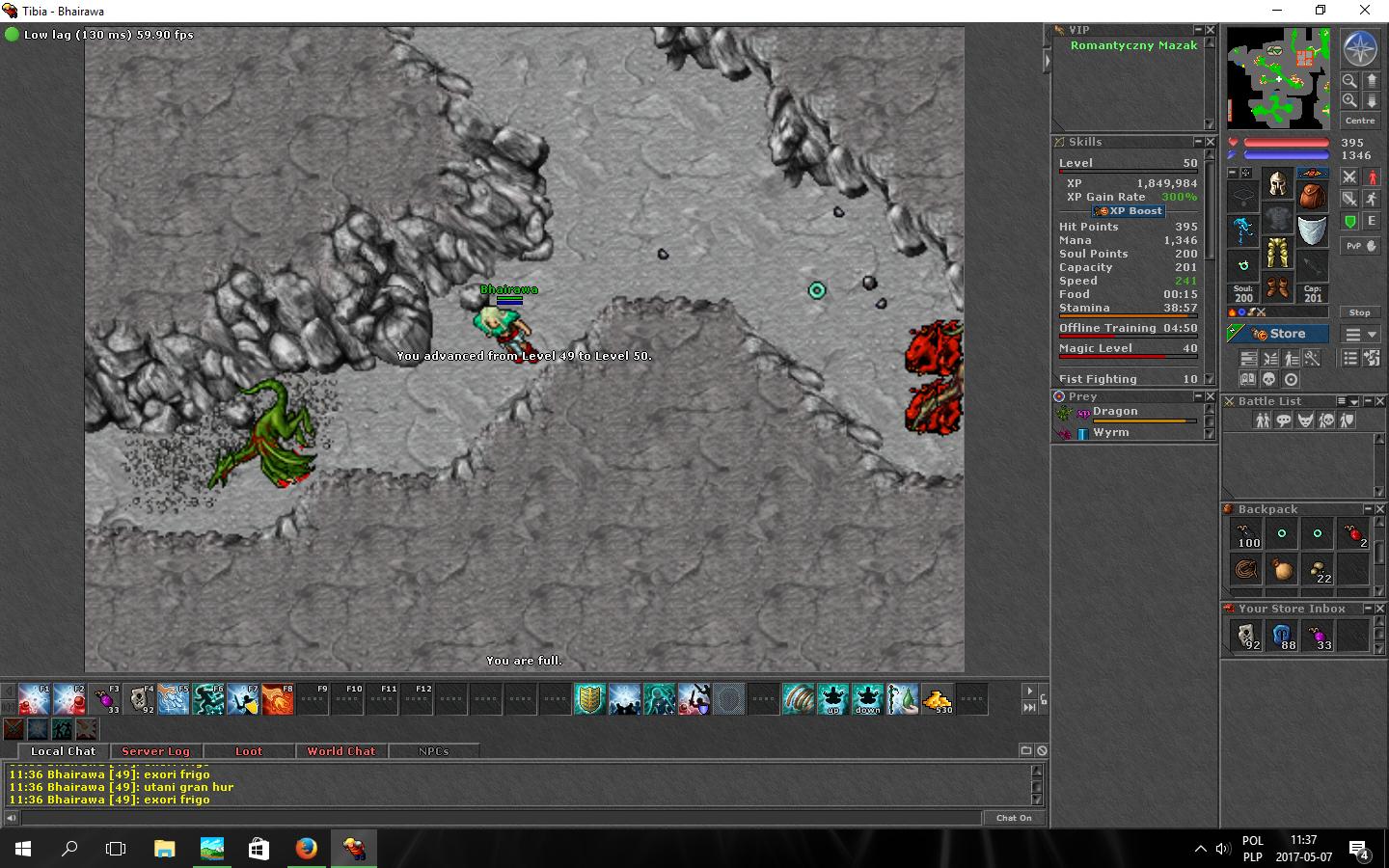
Task: Click the logout arrow icon
Action: pos(1371,358)
